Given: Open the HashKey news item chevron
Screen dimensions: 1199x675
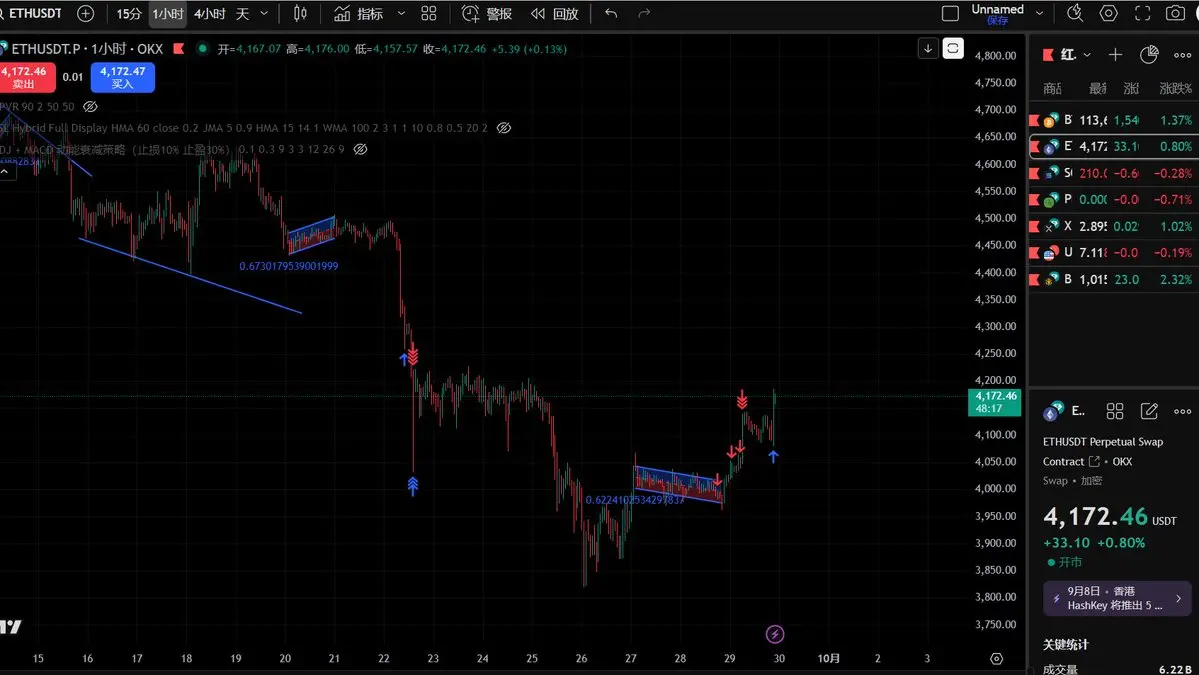Looking at the screenshot, I should (x=1178, y=599).
